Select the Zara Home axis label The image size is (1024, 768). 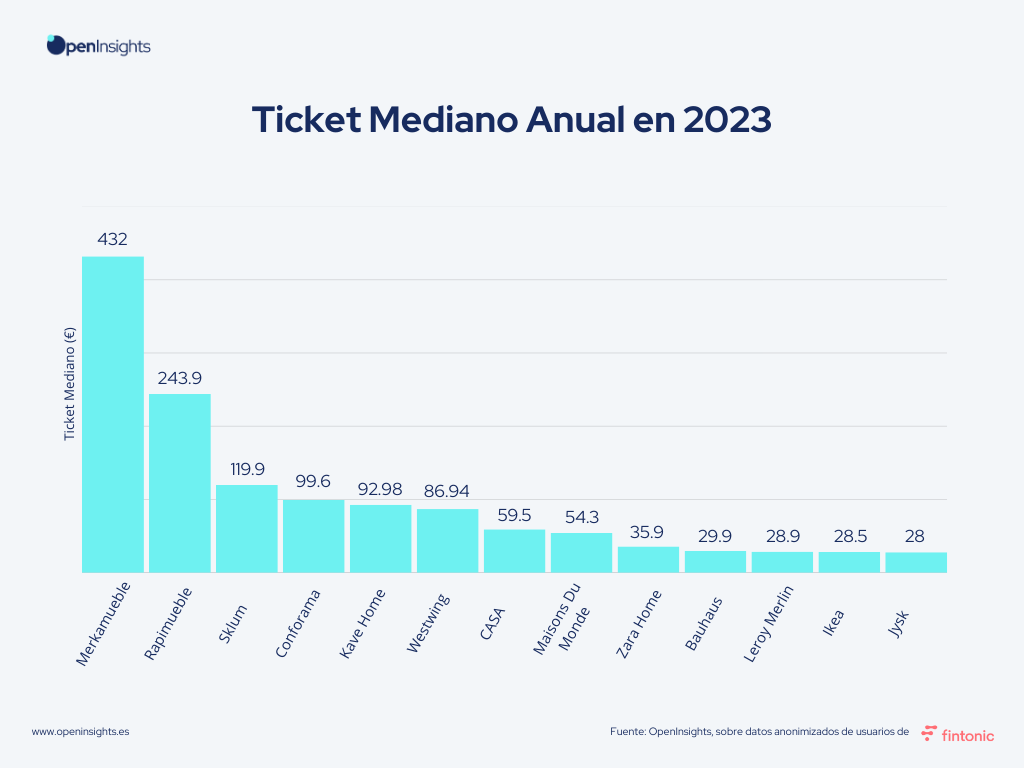tap(642, 619)
